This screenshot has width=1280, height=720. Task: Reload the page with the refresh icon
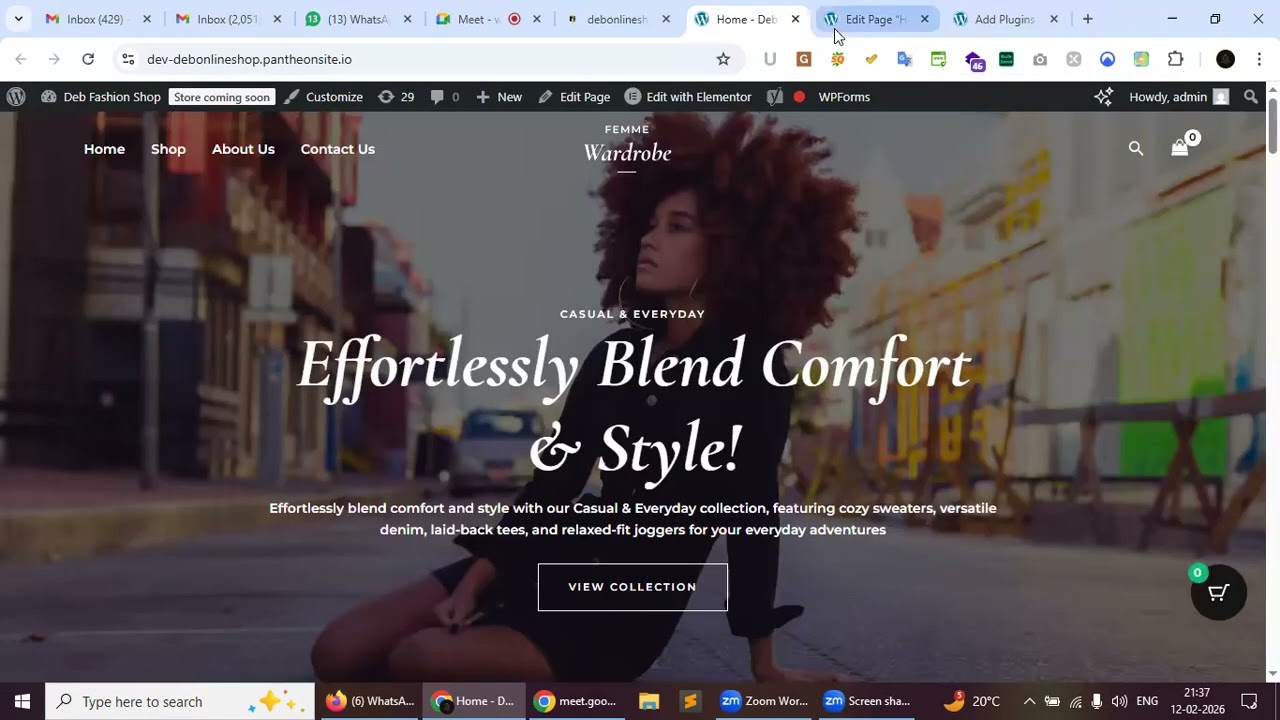pyautogui.click(x=88, y=59)
